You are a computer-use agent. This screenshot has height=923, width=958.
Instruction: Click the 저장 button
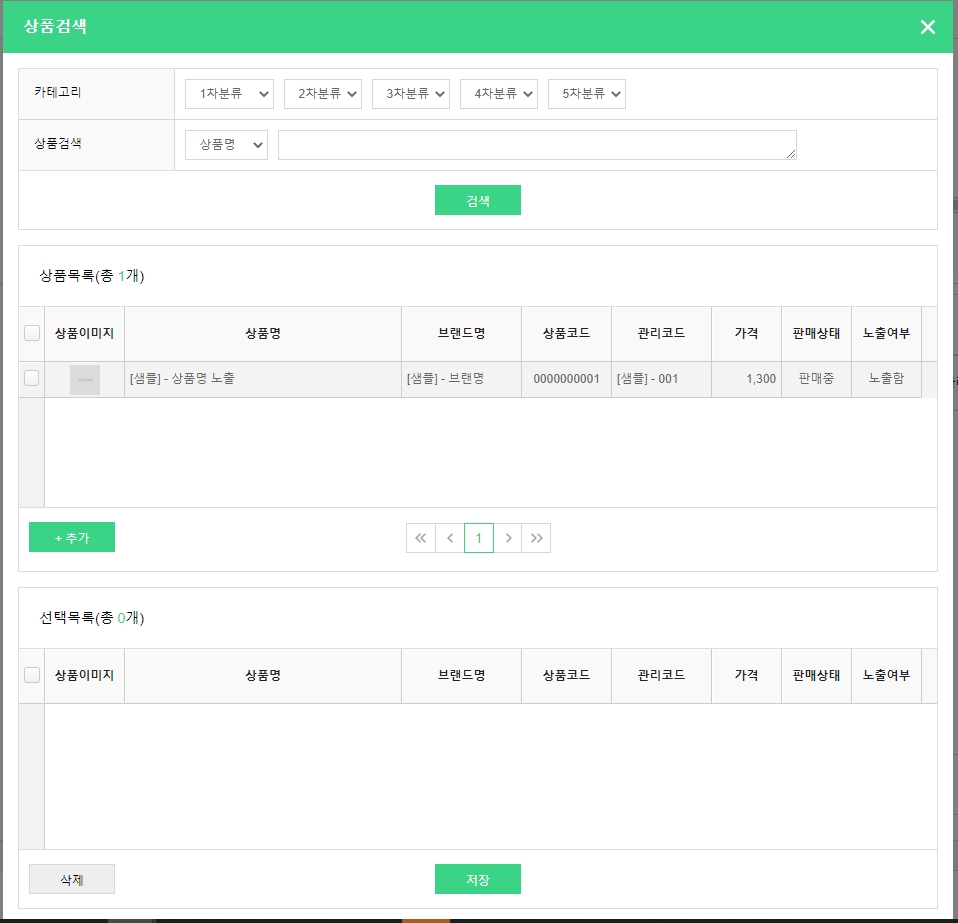(477, 879)
